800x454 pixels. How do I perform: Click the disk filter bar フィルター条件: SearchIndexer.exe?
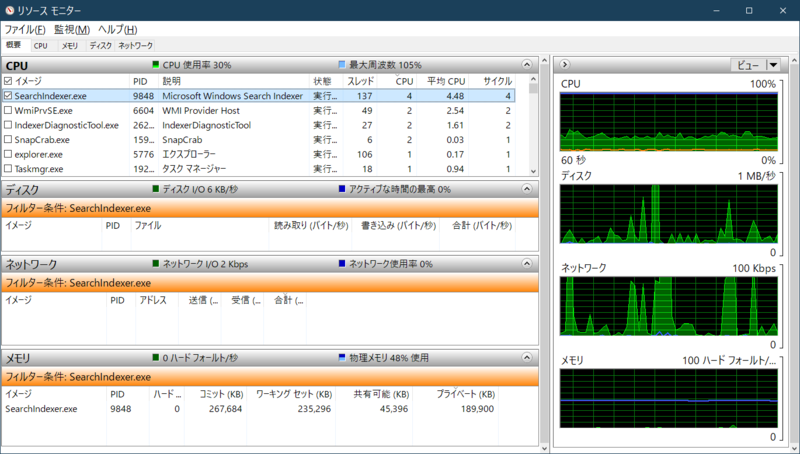click(x=270, y=208)
